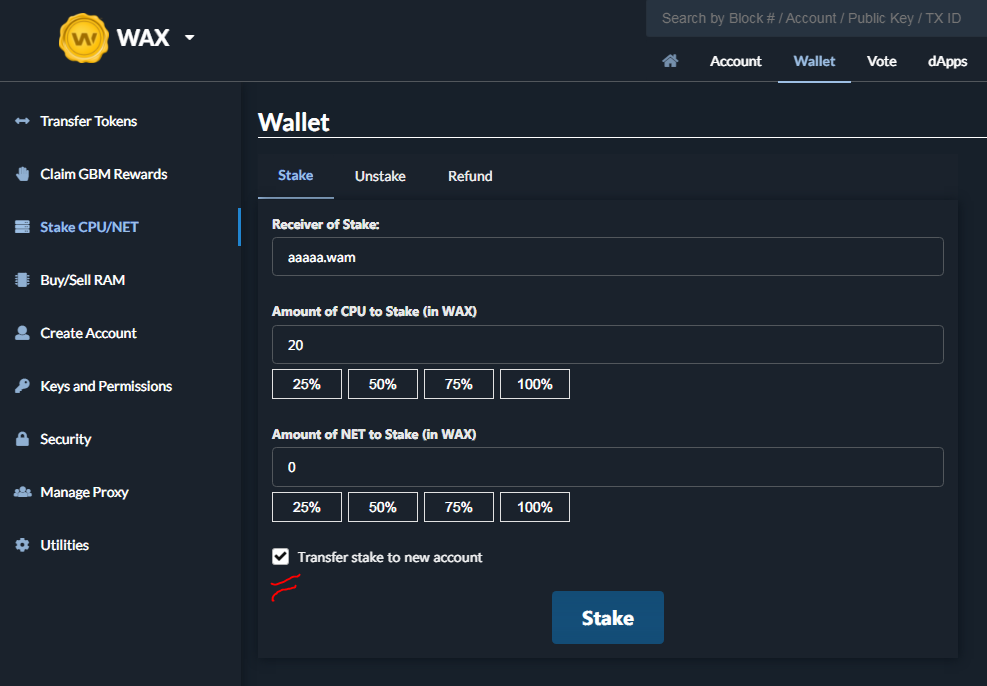Set CPU stake to 50%
Image resolution: width=987 pixels, height=686 pixels.
(x=383, y=384)
